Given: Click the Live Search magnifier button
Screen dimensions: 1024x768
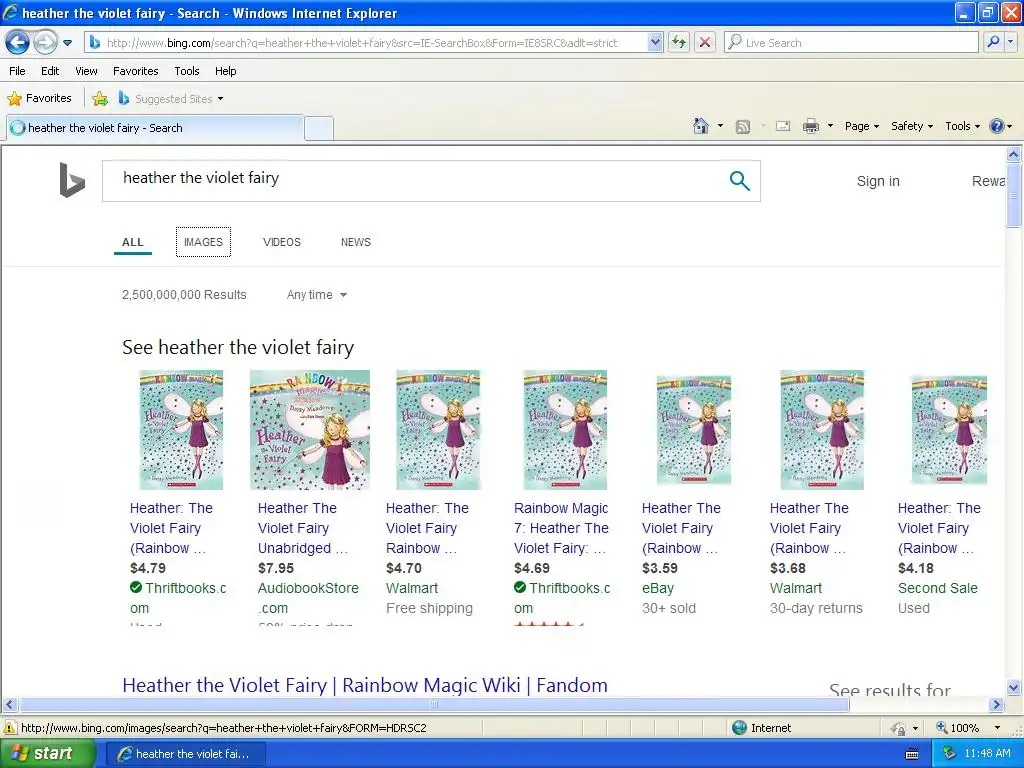Looking at the screenshot, I should click(x=993, y=42).
